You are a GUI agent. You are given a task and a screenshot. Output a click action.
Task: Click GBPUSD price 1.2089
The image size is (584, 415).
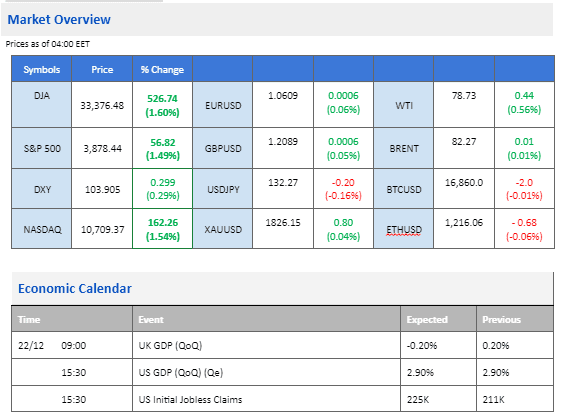tap(283, 142)
